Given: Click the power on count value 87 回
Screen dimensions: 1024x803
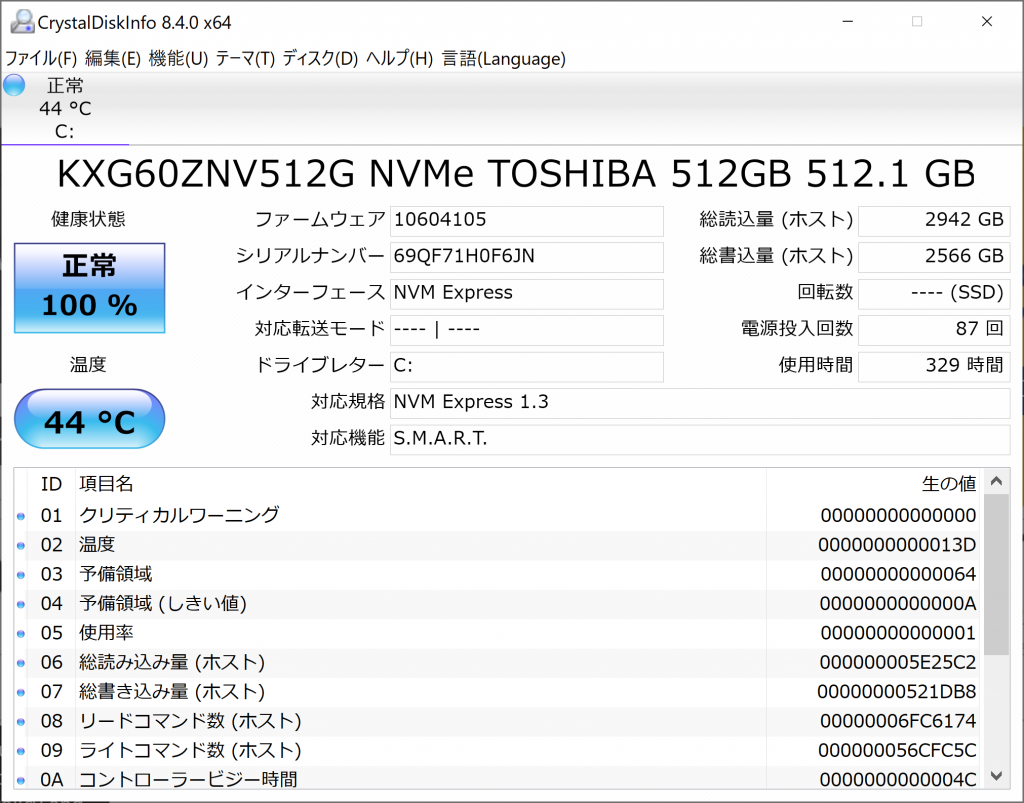Looking at the screenshot, I should point(934,330).
